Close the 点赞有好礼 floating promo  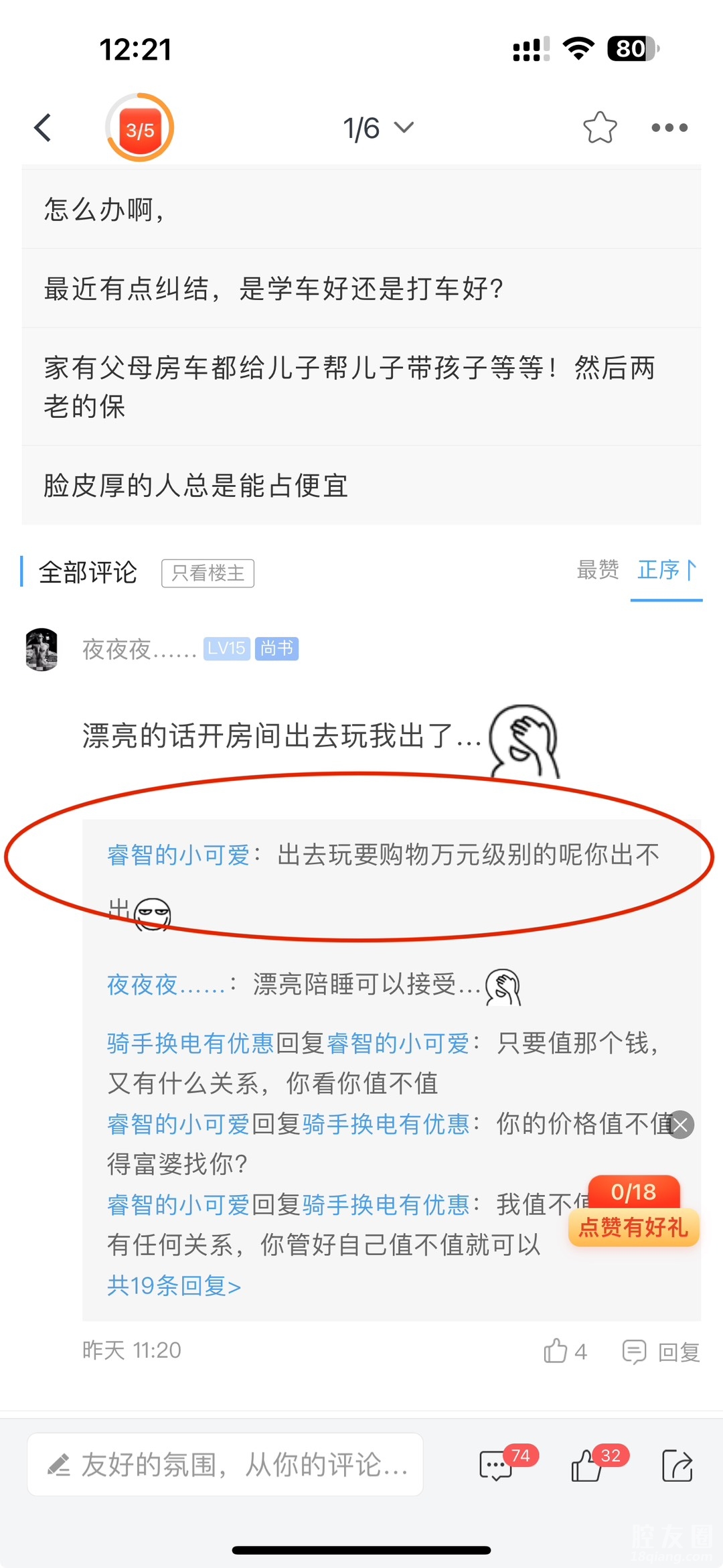[681, 1125]
